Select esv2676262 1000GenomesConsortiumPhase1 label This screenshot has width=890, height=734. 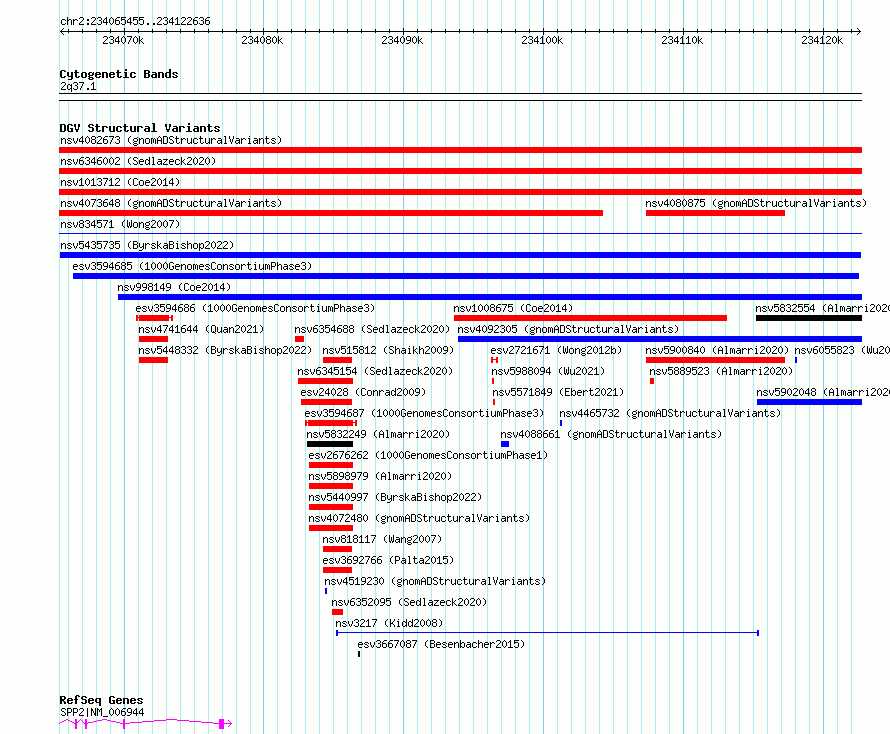pos(428,455)
